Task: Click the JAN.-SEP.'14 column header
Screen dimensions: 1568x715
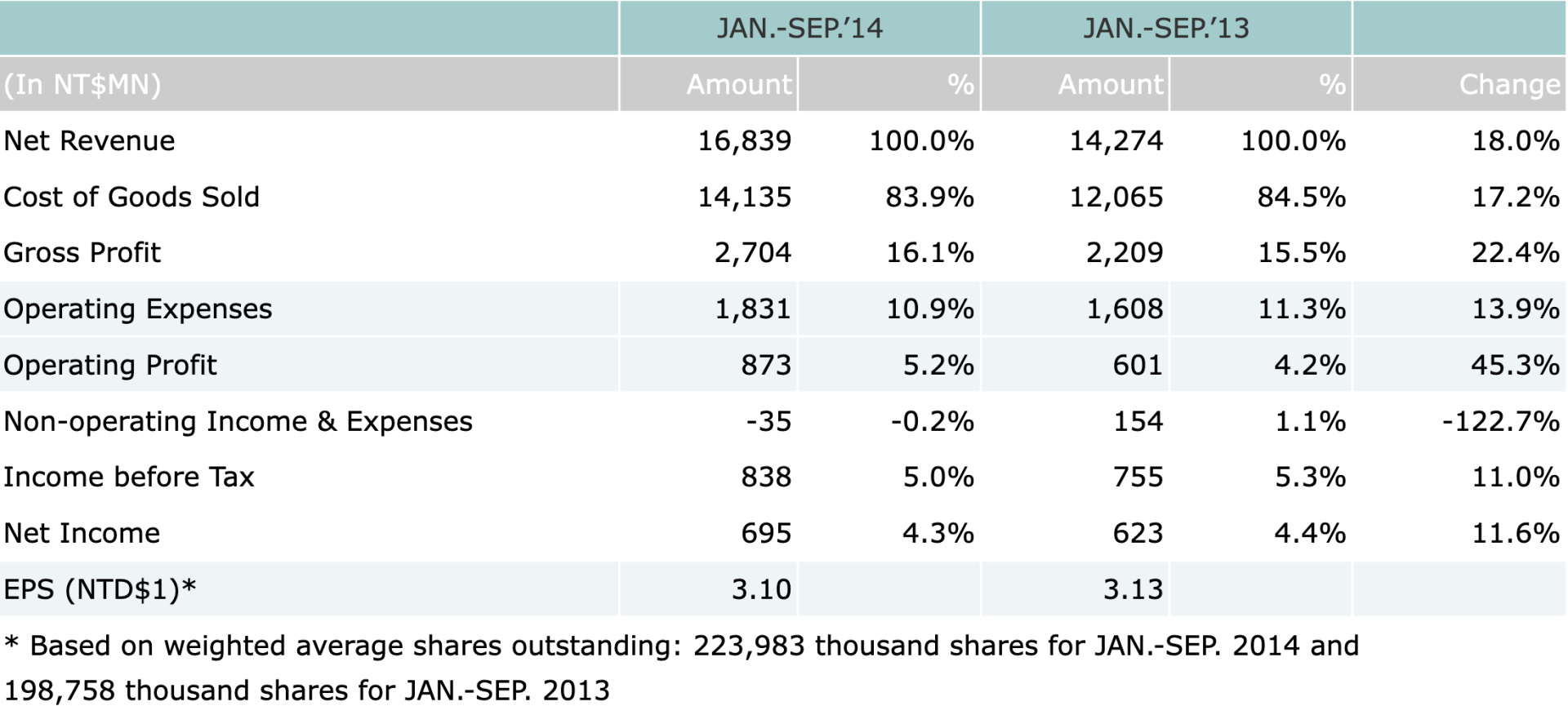Action: pyautogui.click(x=799, y=29)
